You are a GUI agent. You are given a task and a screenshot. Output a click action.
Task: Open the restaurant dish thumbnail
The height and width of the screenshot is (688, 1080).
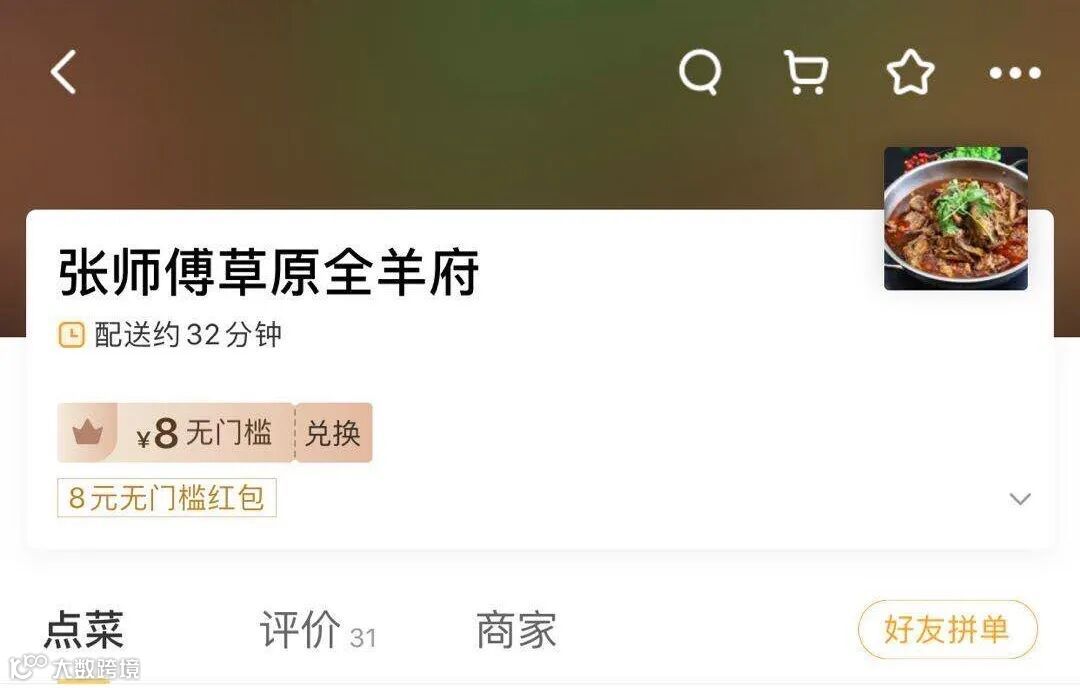click(x=955, y=218)
